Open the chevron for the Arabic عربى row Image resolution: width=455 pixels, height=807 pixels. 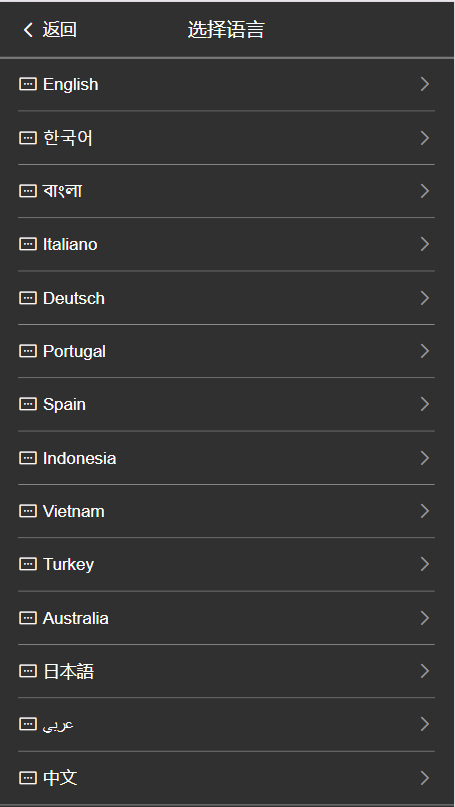[x=425, y=724]
